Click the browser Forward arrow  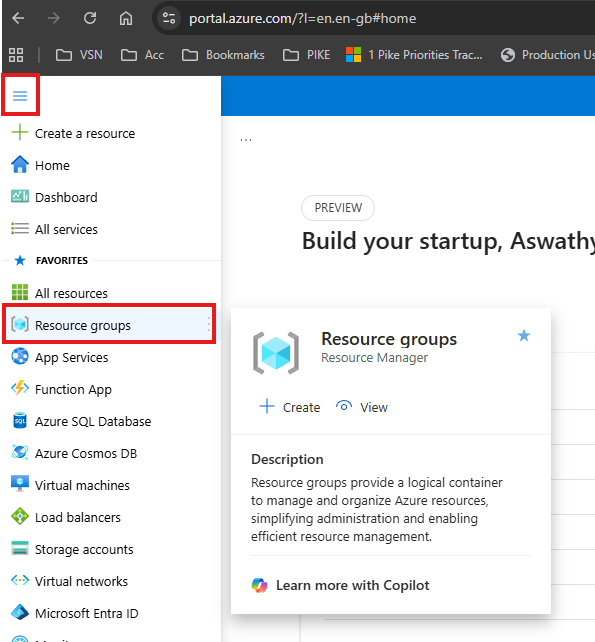coord(54,18)
